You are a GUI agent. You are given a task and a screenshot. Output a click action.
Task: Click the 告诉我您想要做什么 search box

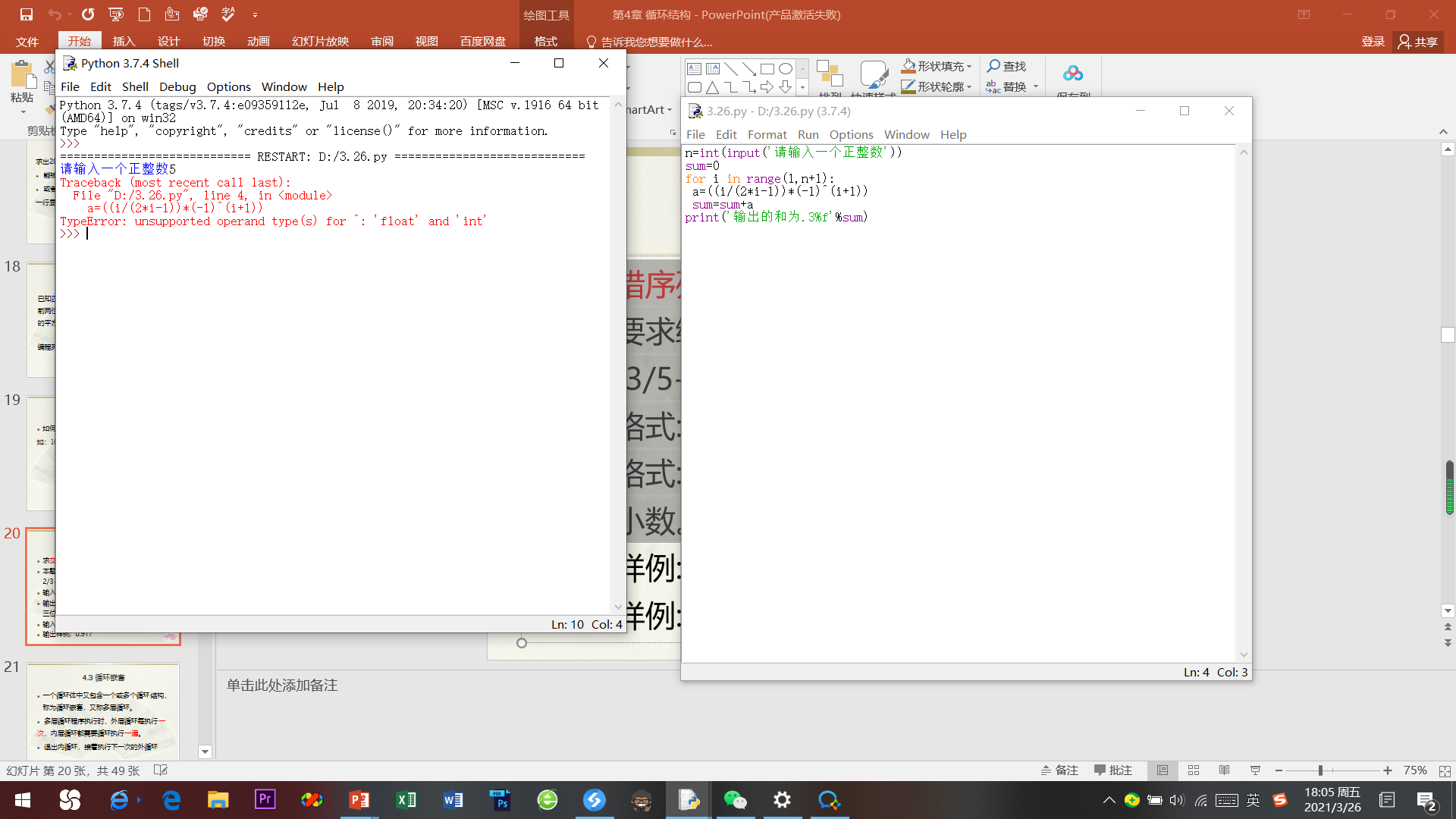pyautogui.click(x=650, y=42)
